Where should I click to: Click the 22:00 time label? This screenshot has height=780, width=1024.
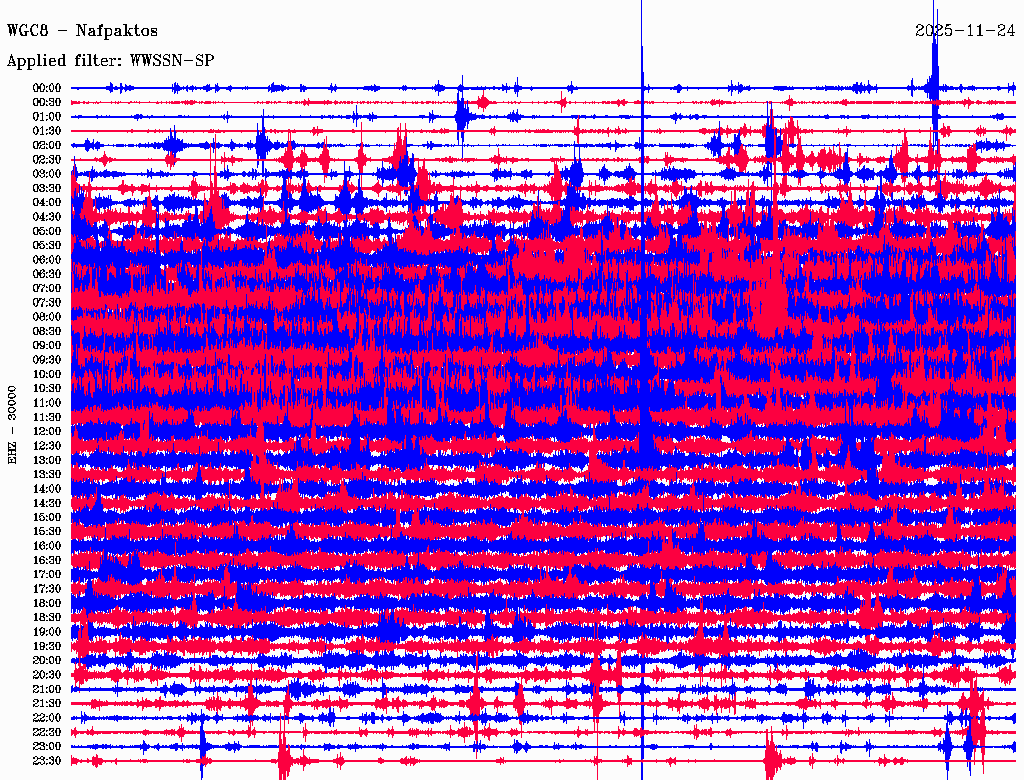point(47,718)
